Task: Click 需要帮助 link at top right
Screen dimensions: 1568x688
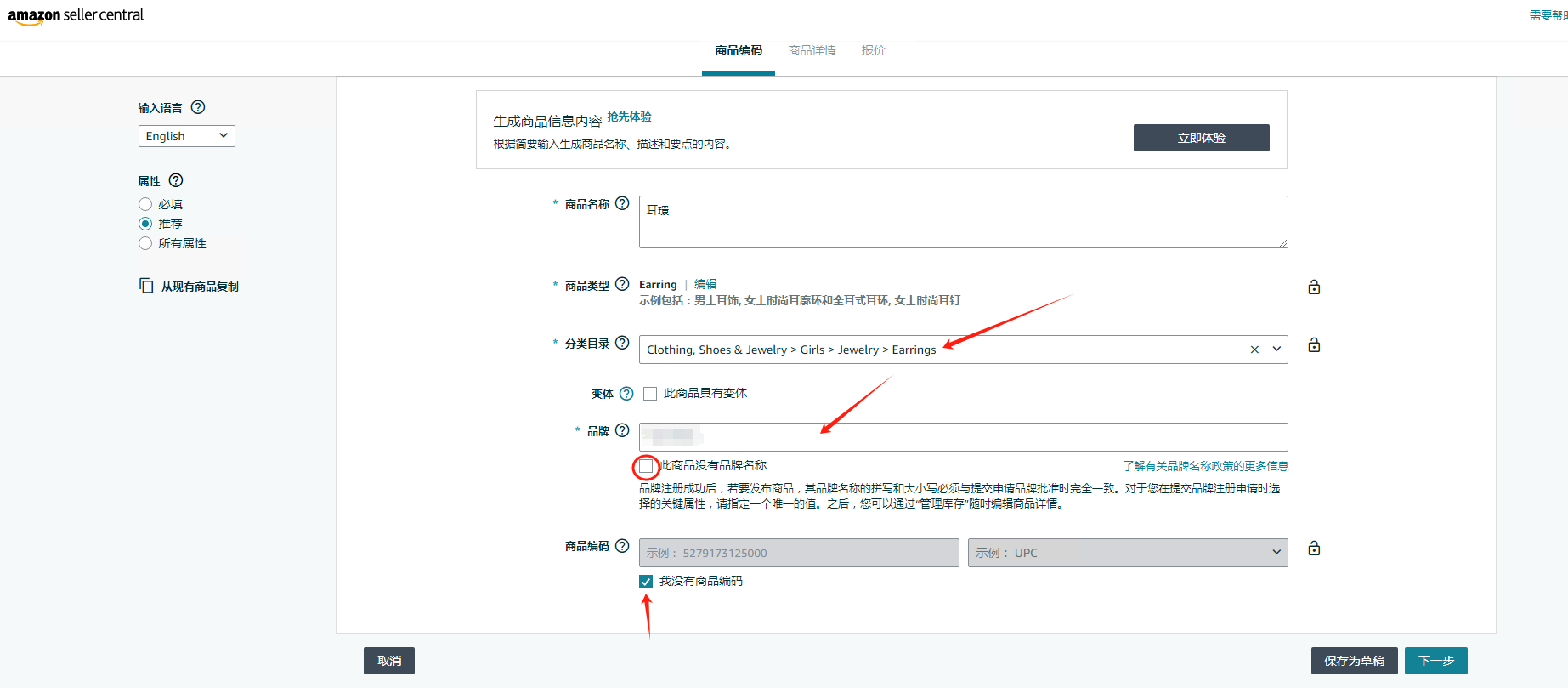Action: 1548,15
